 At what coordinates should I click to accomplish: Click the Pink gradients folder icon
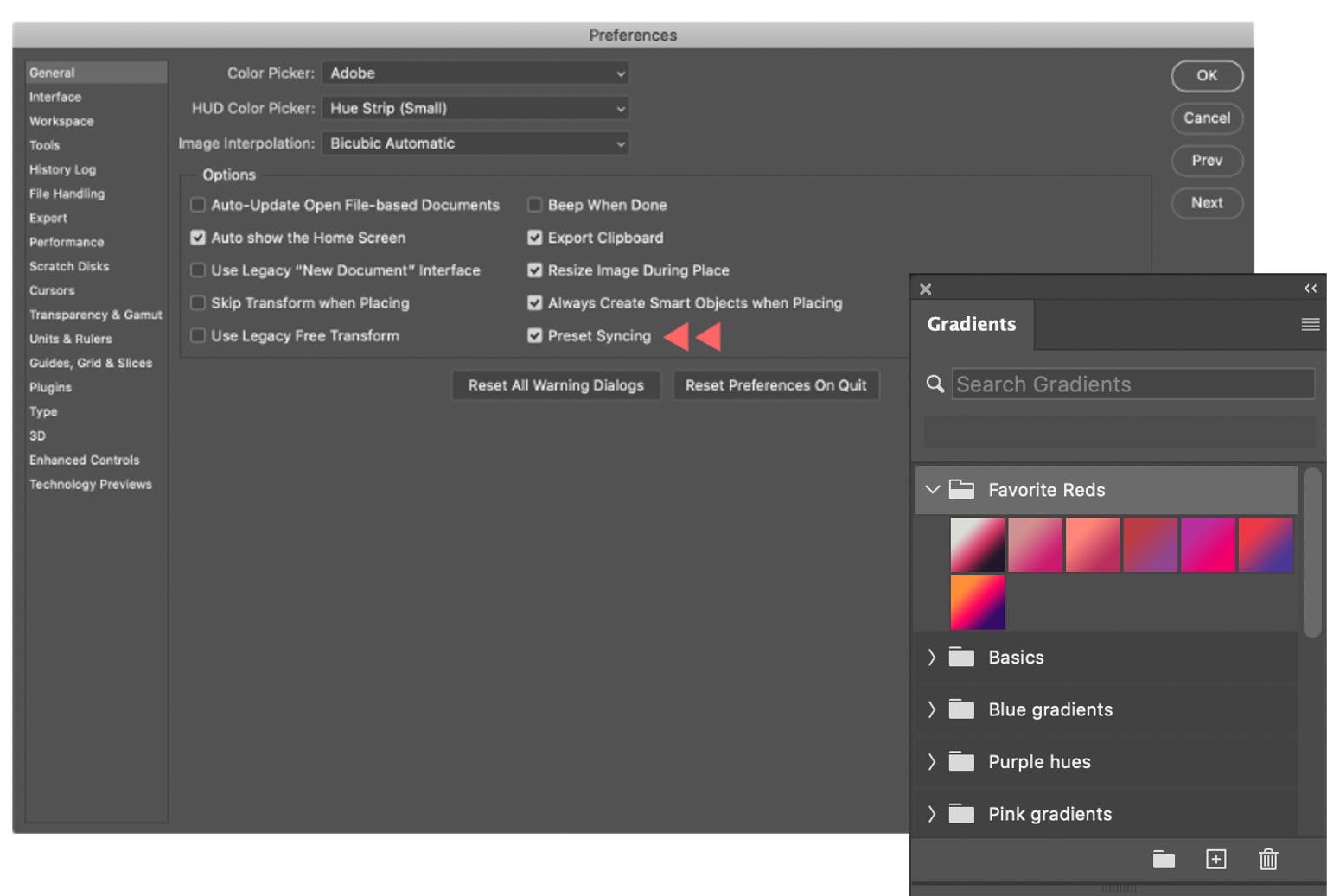961,814
